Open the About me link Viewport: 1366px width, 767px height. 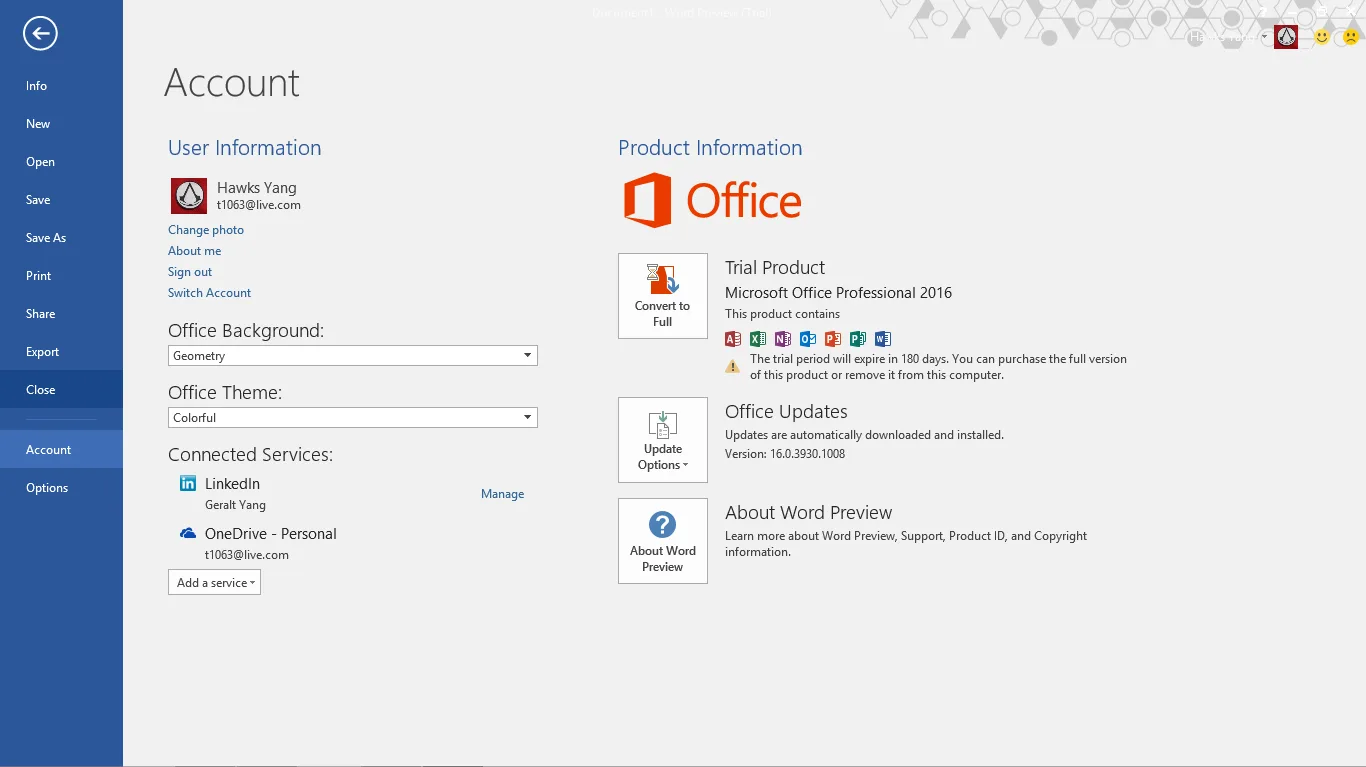195,251
